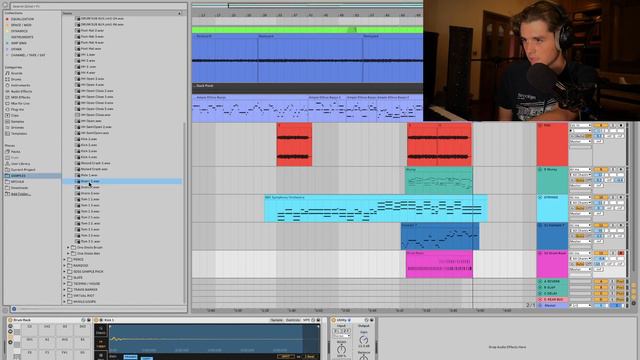This screenshot has width=640, height=360.
Task: Deactivate the A REVERB return track
Action: click(x=600, y=282)
